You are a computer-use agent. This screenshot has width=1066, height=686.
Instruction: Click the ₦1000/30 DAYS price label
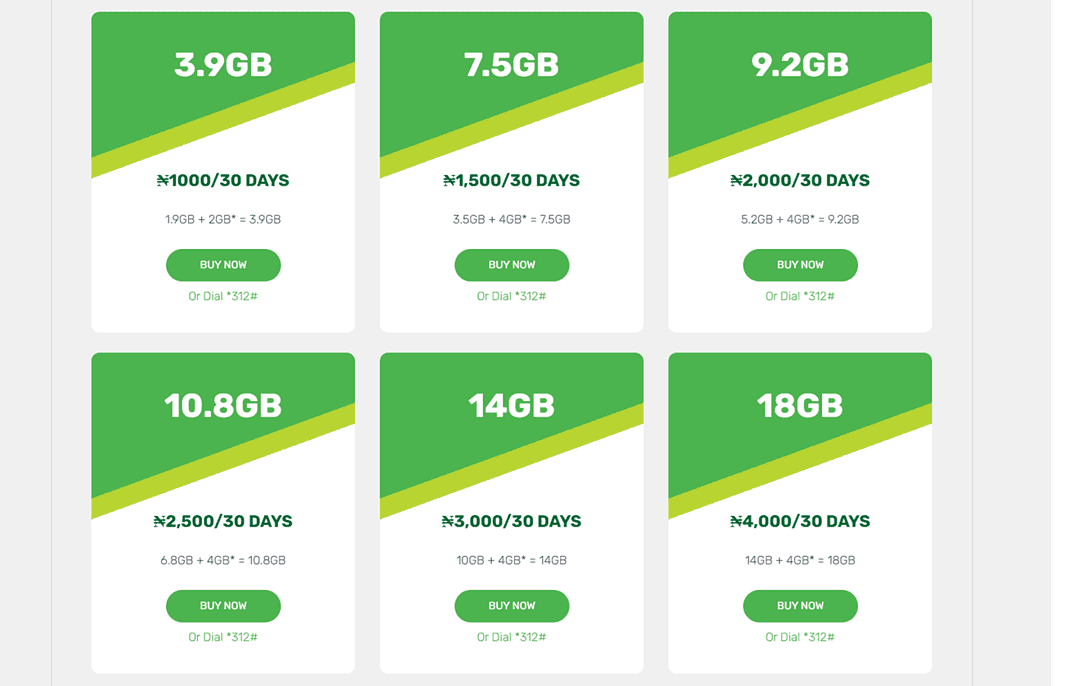click(222, 180)
